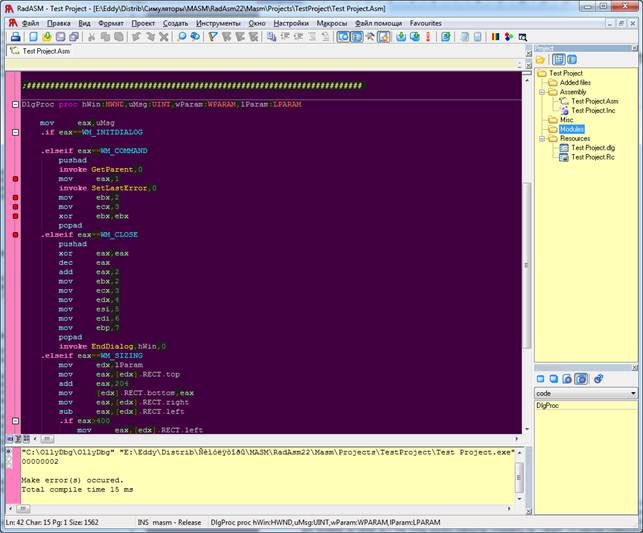The height and width of the screenshot is (533, 643).
Task: Click the rightmost icon above code dropdown
Action: pos(599,379)
